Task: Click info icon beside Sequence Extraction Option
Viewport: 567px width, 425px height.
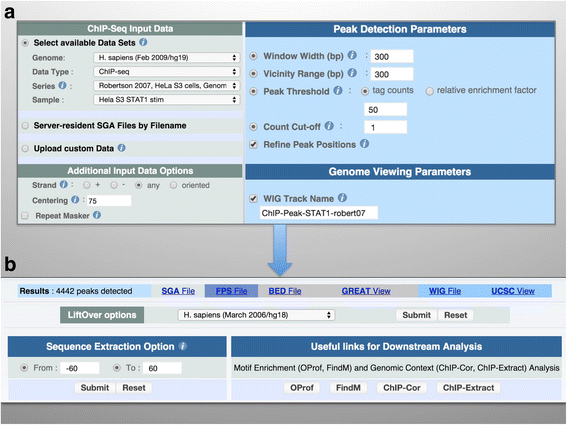Action: point(183,346)
